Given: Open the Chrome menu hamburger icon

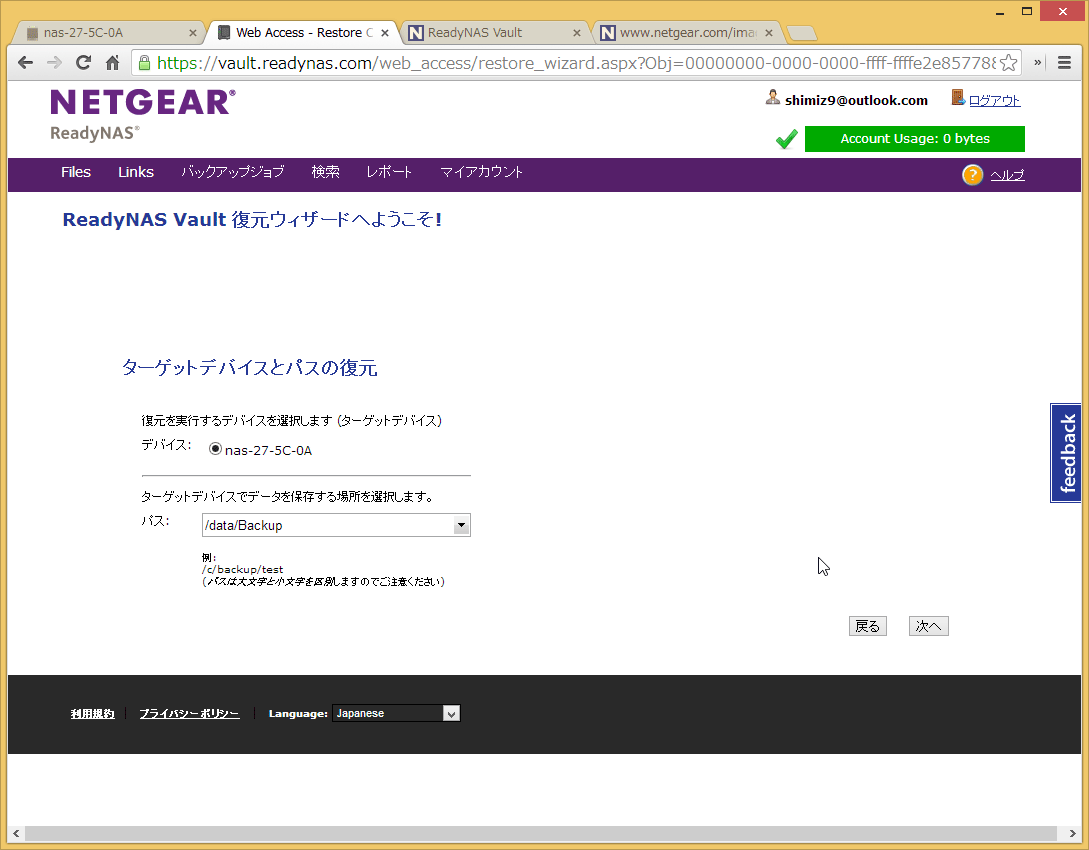Looking at the screenshot, I should point(1066,62).
